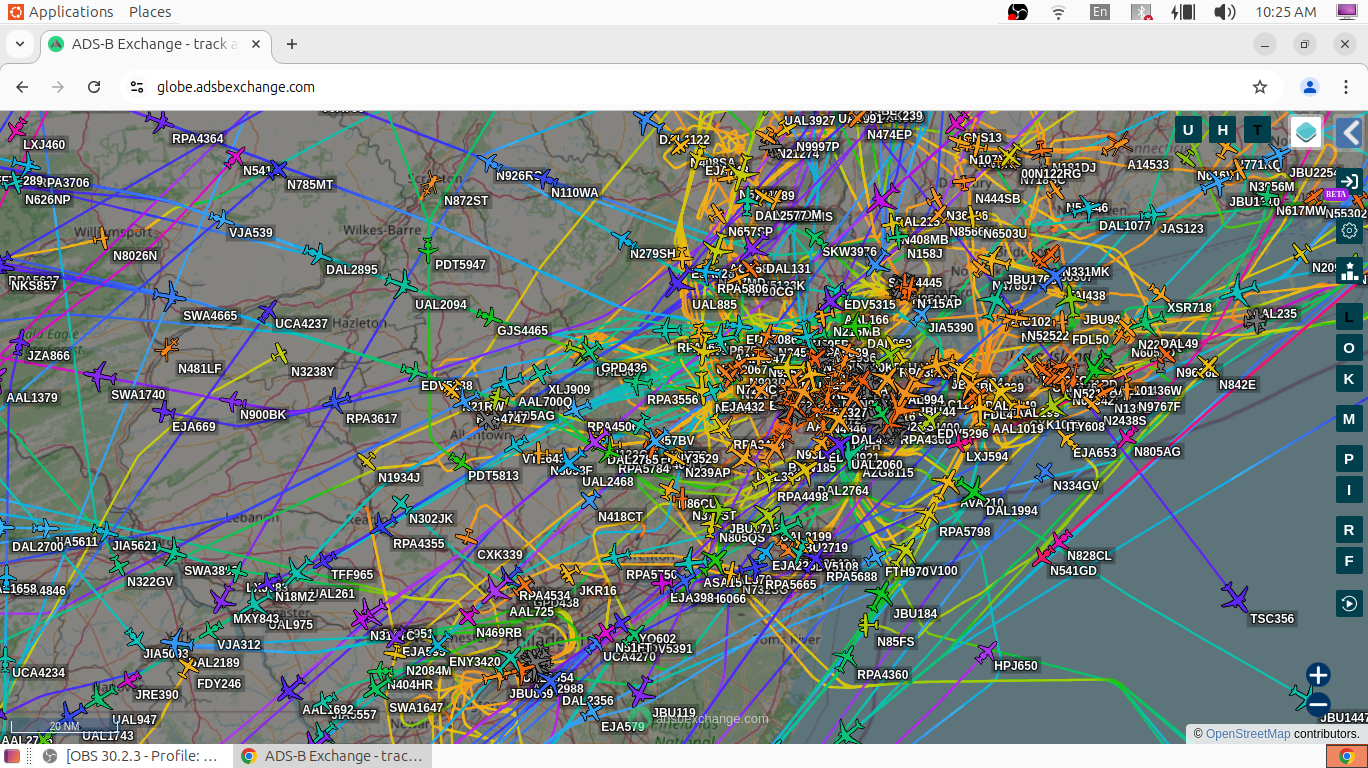Open the tab search dropdown
This screenshot has width=1368, height=768.
pyautogui.click(x=20, y=45)
